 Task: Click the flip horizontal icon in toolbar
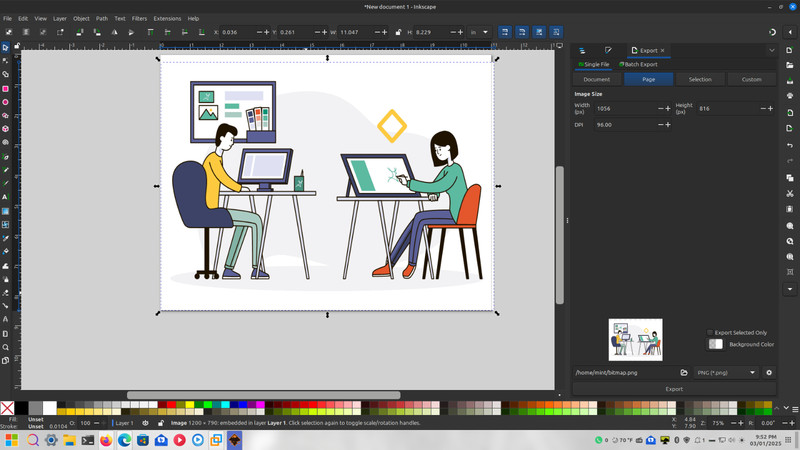pyautogui.click(x=114, y=32)
